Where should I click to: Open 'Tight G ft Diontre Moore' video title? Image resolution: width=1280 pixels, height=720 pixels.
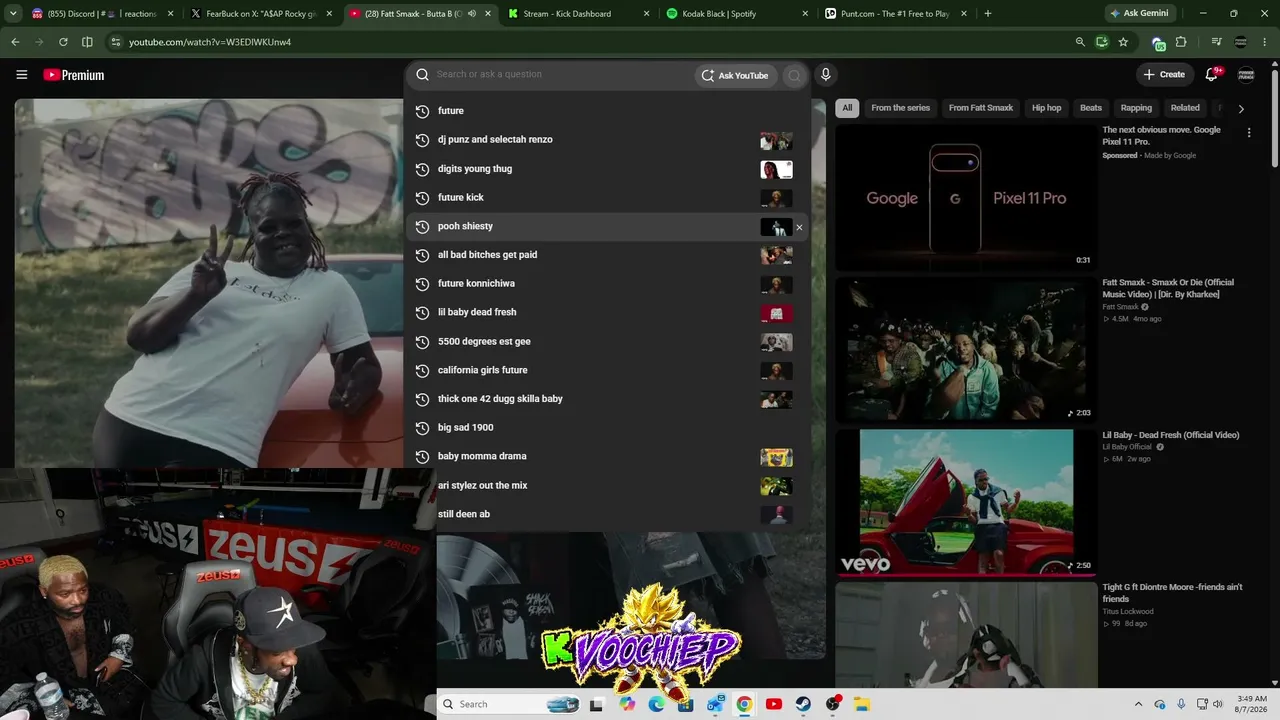click(x=1172, y=593)
